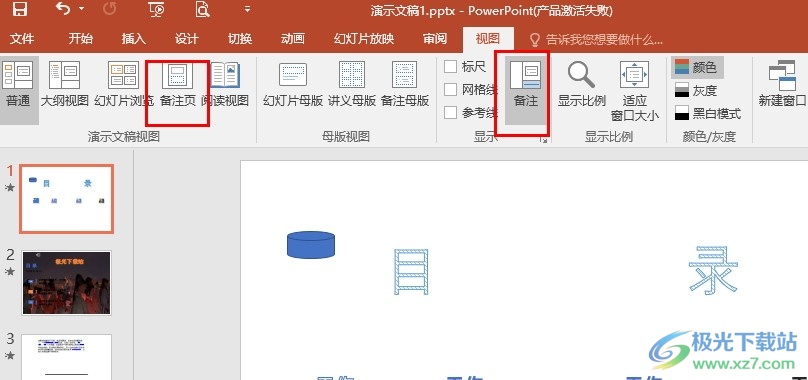Open the undo history dropdown arrow
808x380 pixels.
81,9
